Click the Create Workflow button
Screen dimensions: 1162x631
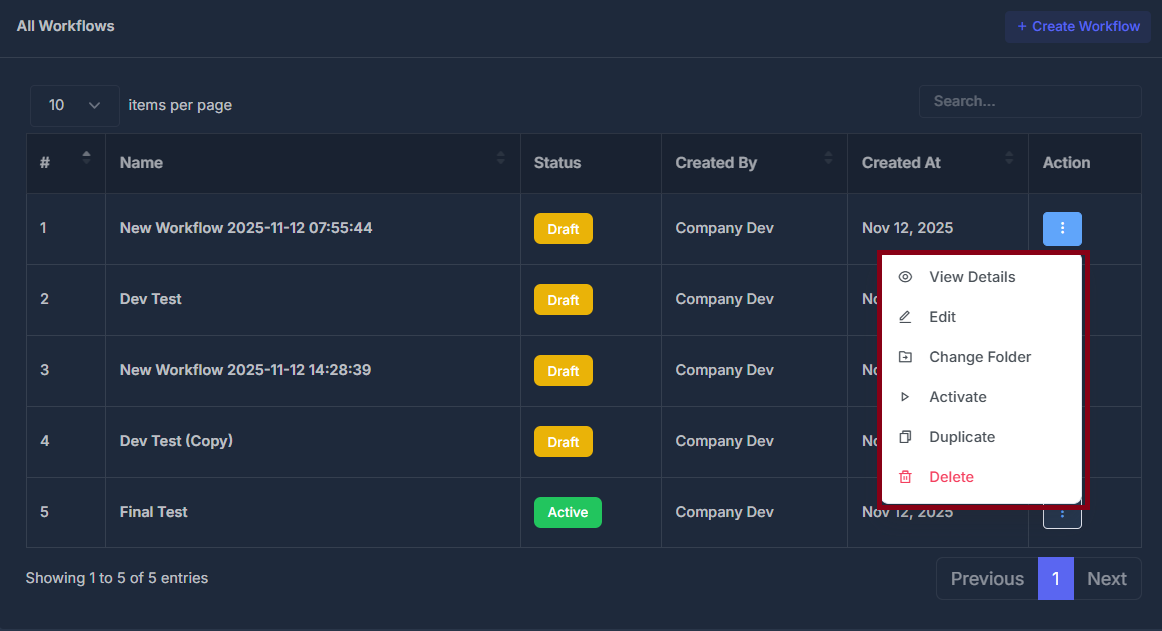tap(1077, 27)
